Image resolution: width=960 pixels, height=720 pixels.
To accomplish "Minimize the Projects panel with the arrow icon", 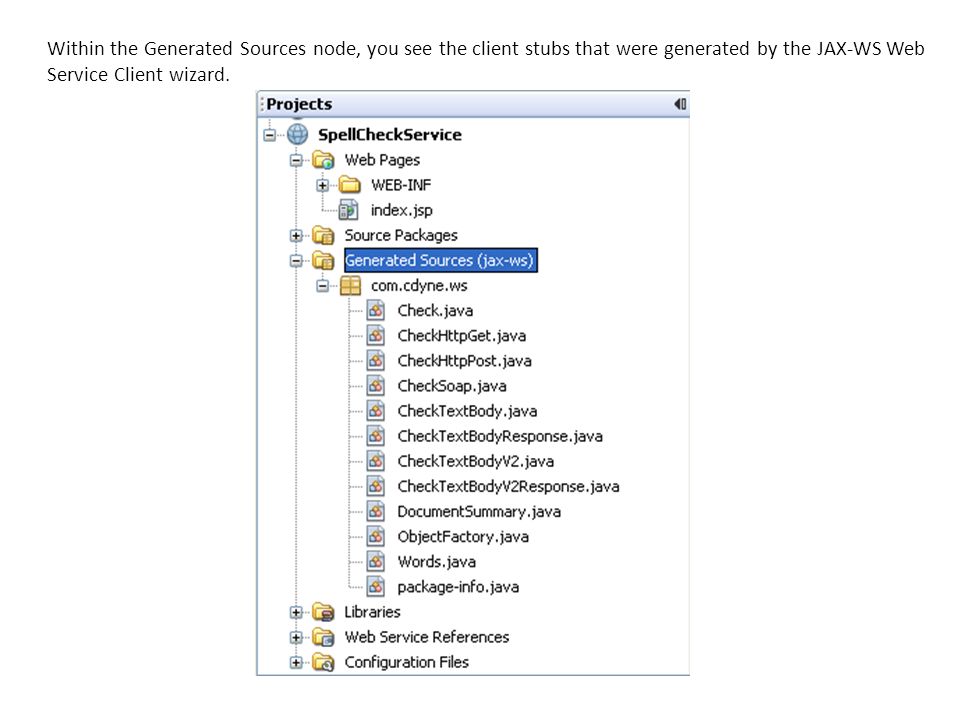I will tap(680, 104).
